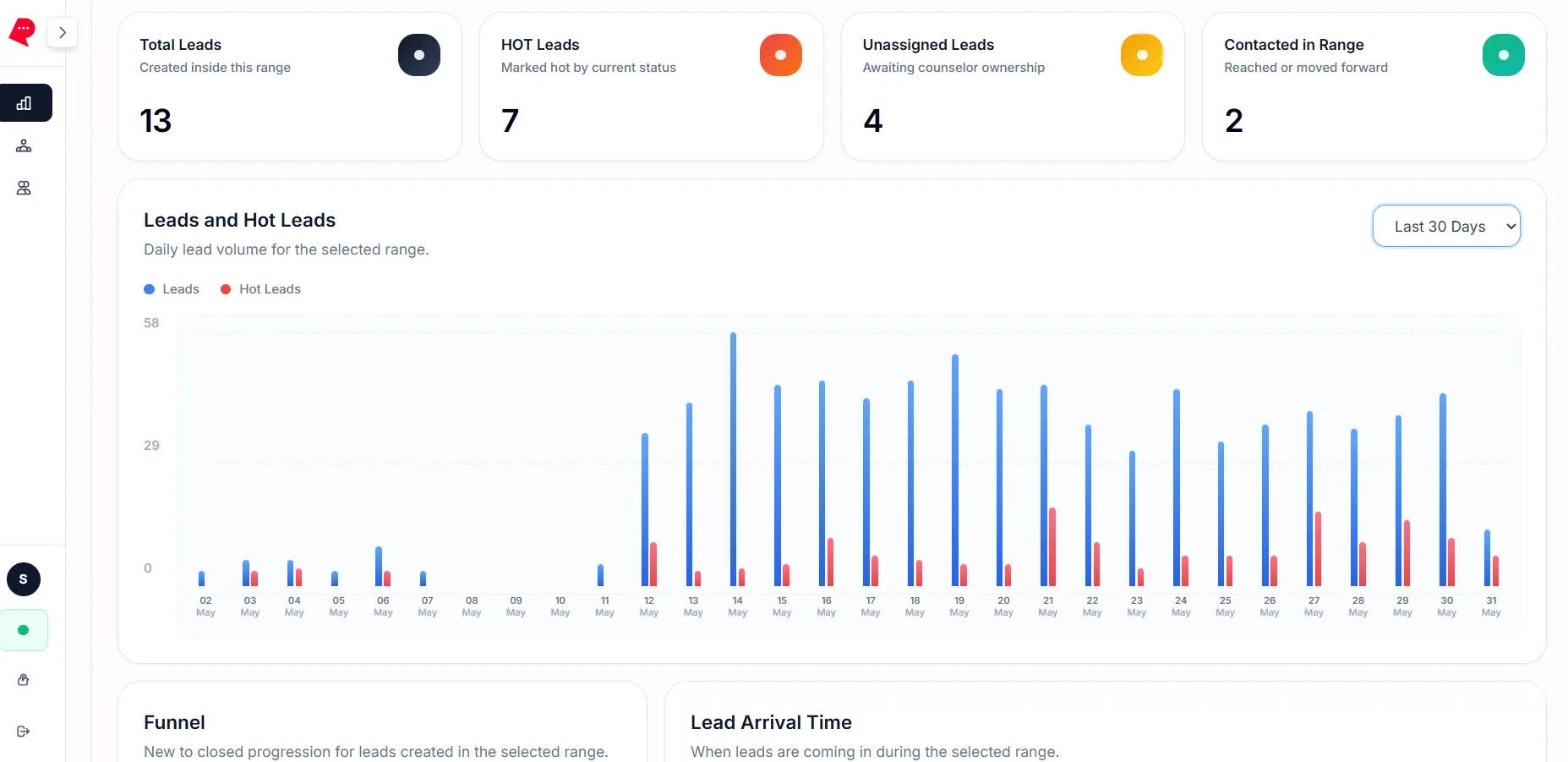Click the 09 May axis label
The width and height of the screenshot is (1568, 762).
coord(516,606)
